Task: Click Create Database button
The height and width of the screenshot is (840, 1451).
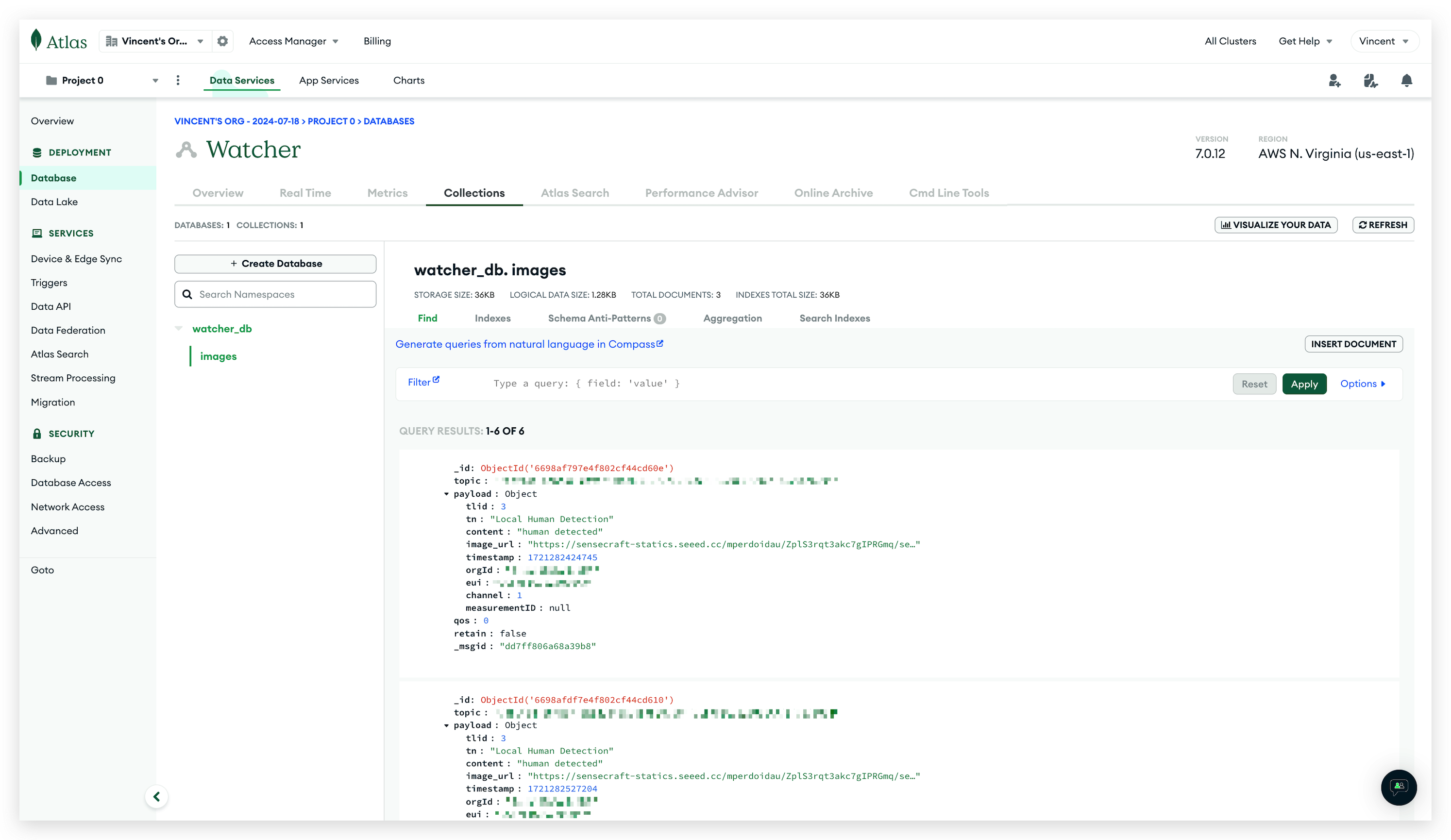Action: click(275, 263)
